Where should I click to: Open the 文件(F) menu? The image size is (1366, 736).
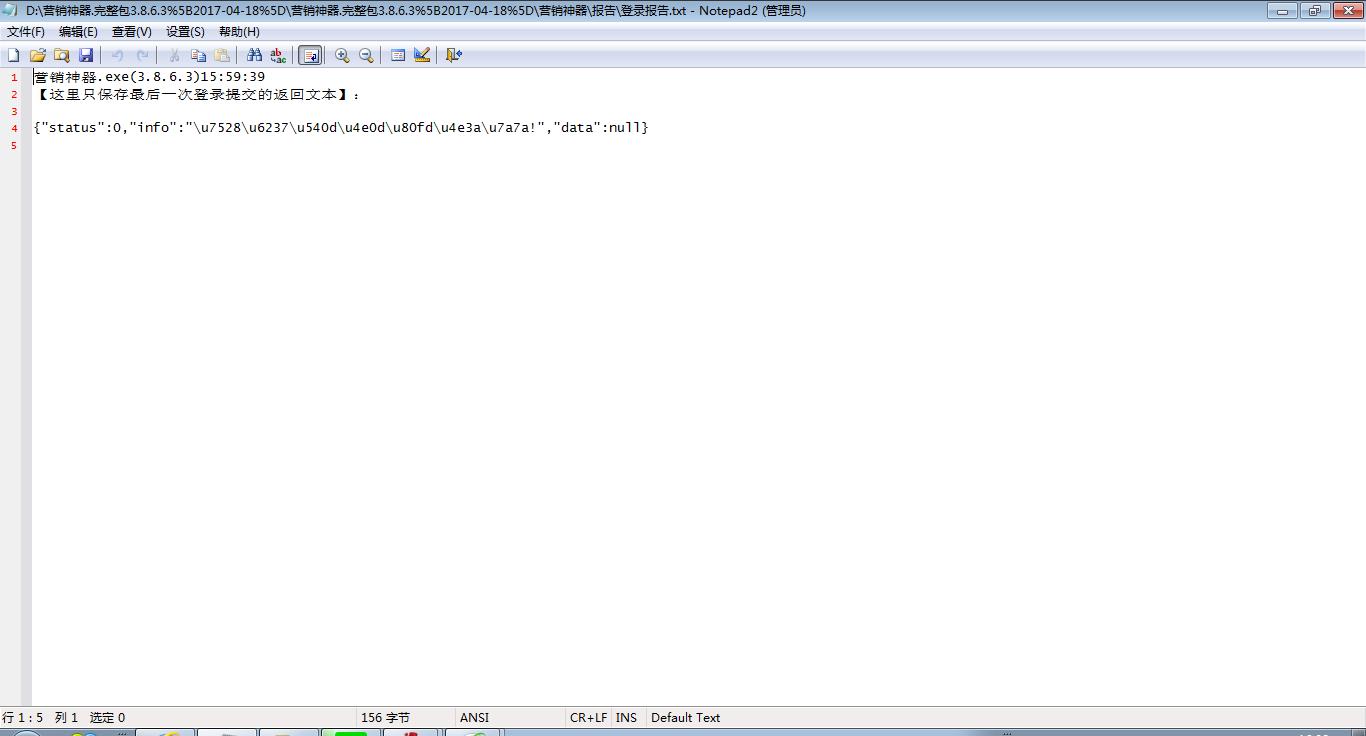[26, 32]
